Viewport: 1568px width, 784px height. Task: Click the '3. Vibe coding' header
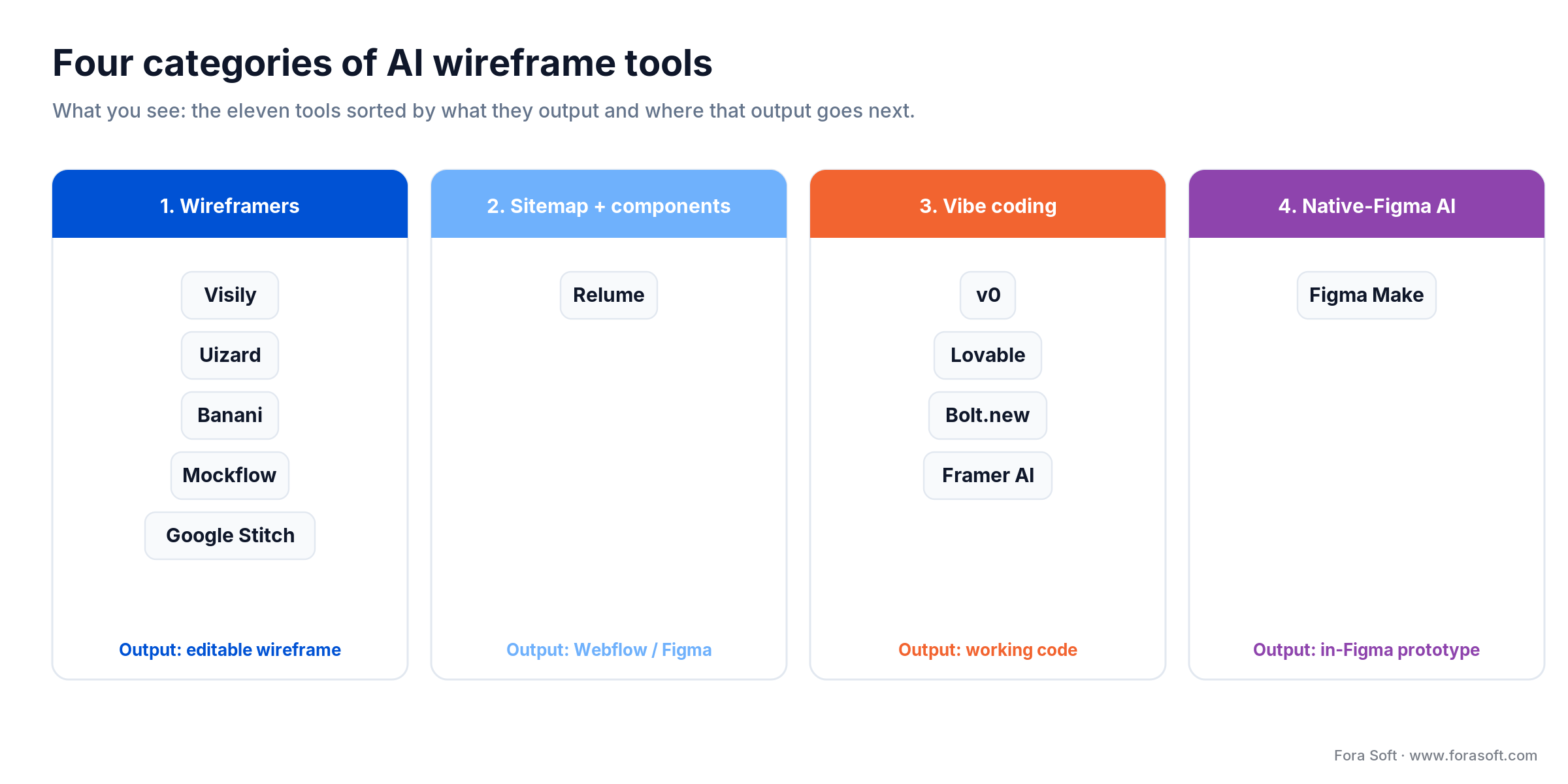(x=988, y=204)
